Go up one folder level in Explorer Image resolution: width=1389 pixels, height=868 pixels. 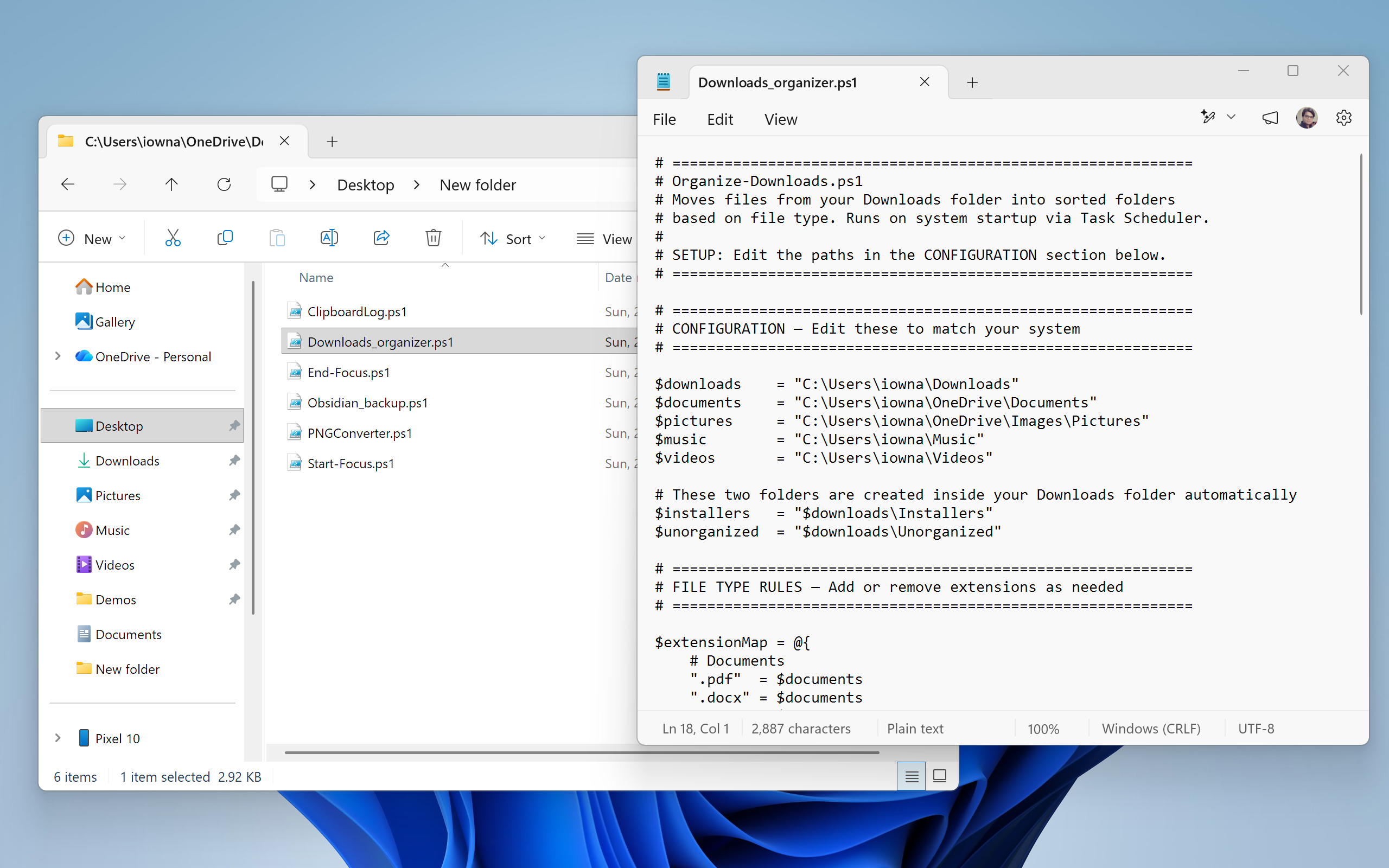(x=171, y=184)
